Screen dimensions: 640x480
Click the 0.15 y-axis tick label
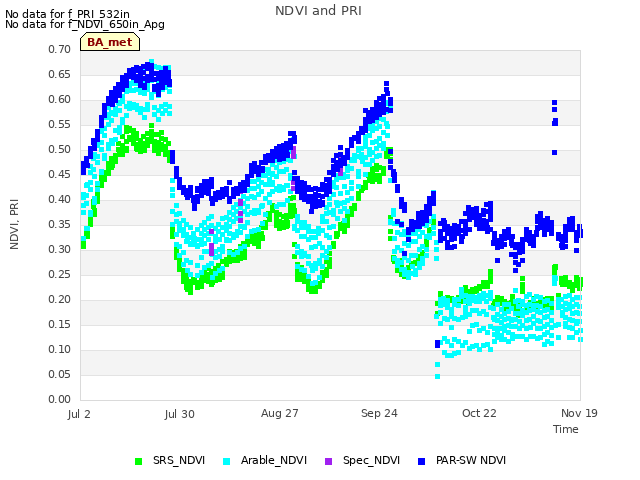(x=60, y=324)
